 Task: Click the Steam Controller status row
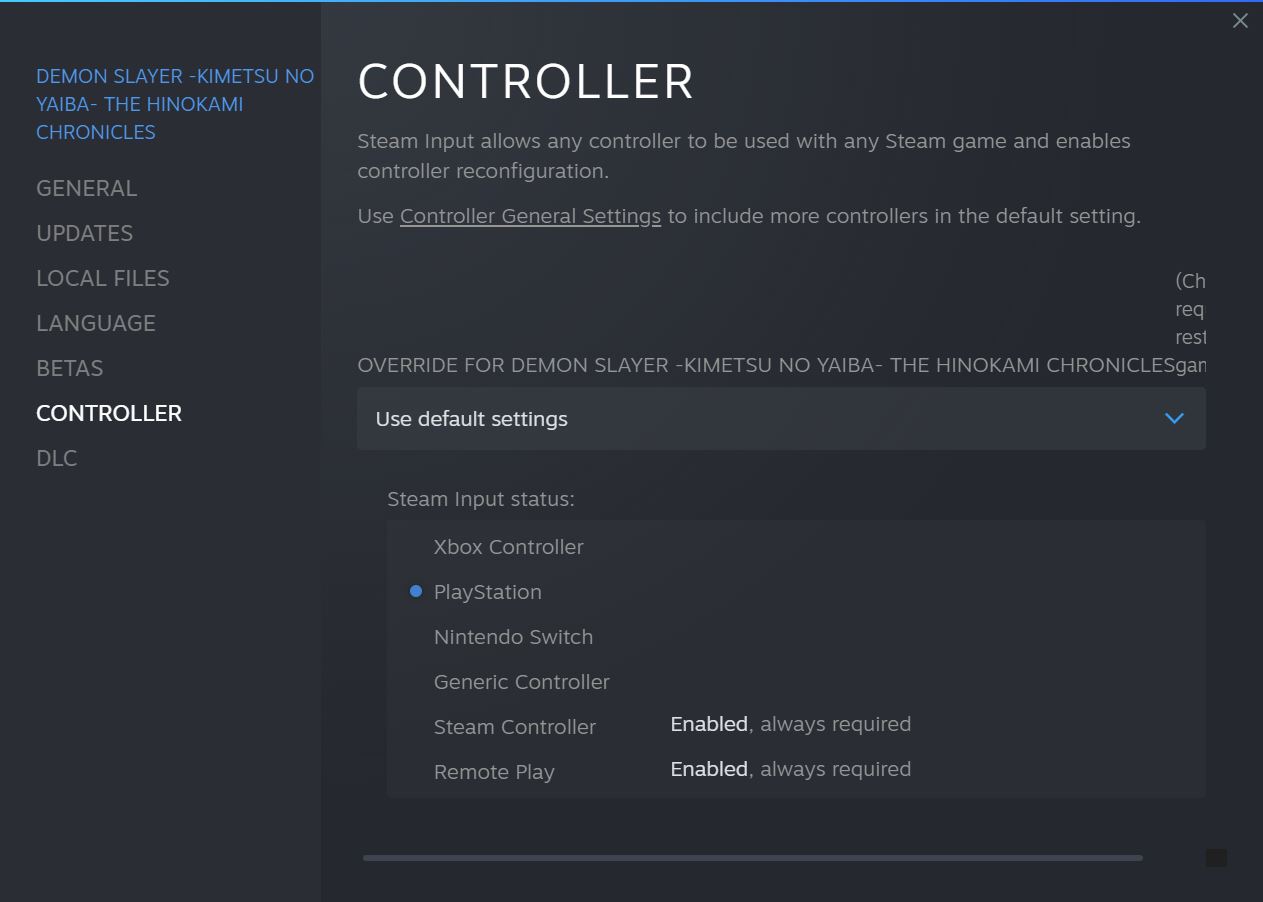click(514, 727)
